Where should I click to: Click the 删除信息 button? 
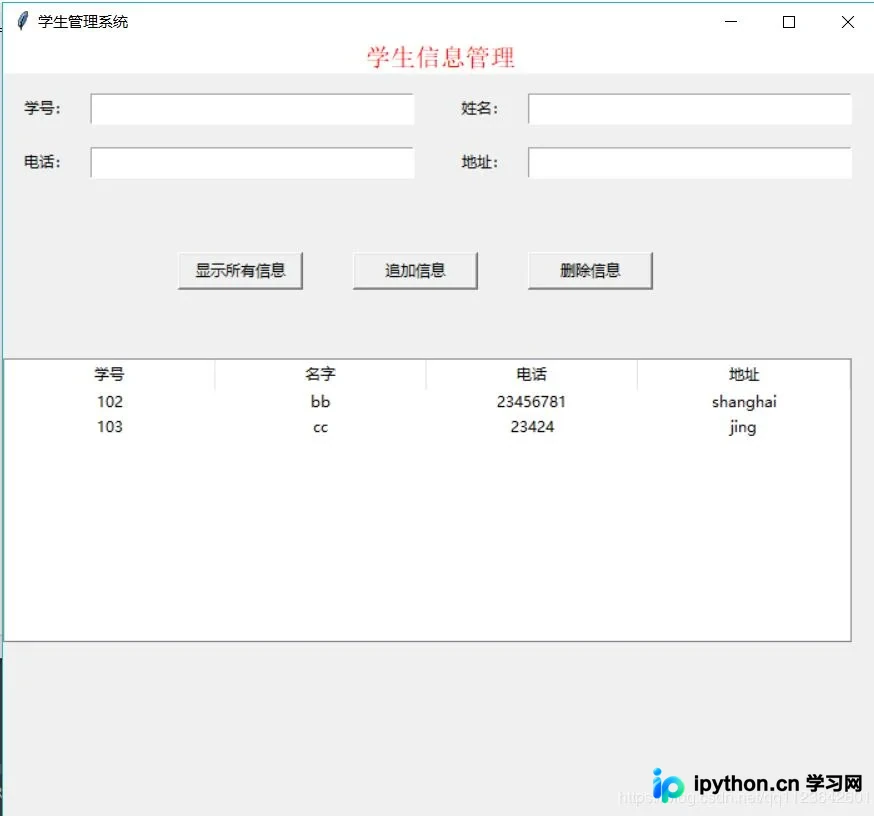coord(590,270)
